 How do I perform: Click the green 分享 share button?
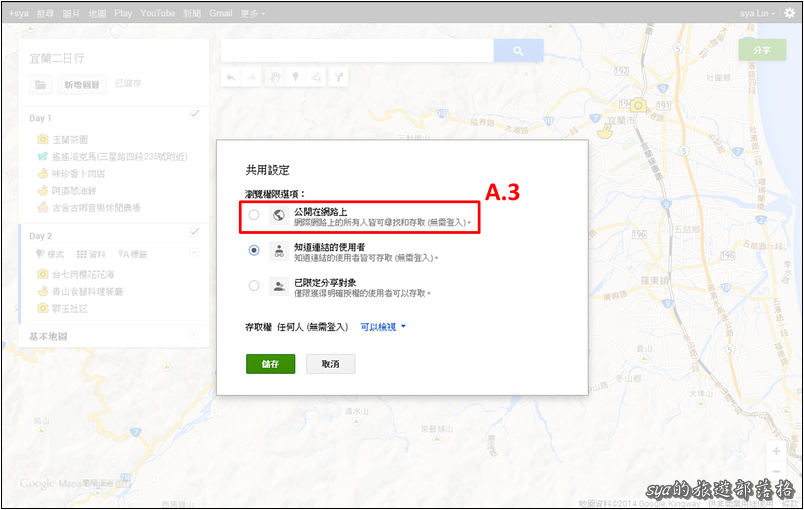click(762, 50)
